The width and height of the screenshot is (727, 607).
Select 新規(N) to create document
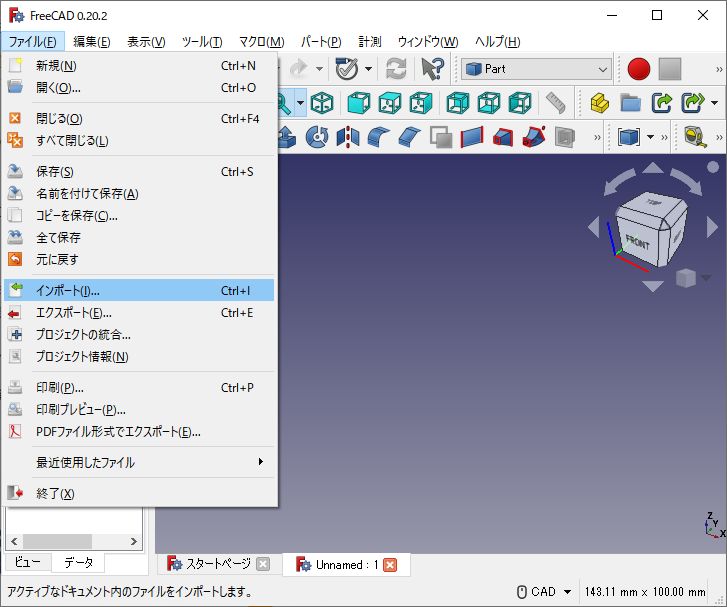coord(139,65)
